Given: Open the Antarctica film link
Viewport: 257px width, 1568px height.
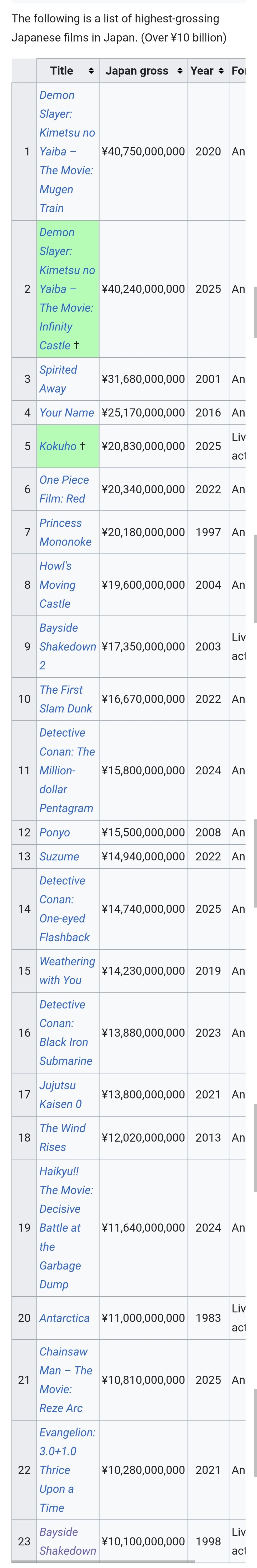Looking at the screenshot, I should [x=64, y=1318].
